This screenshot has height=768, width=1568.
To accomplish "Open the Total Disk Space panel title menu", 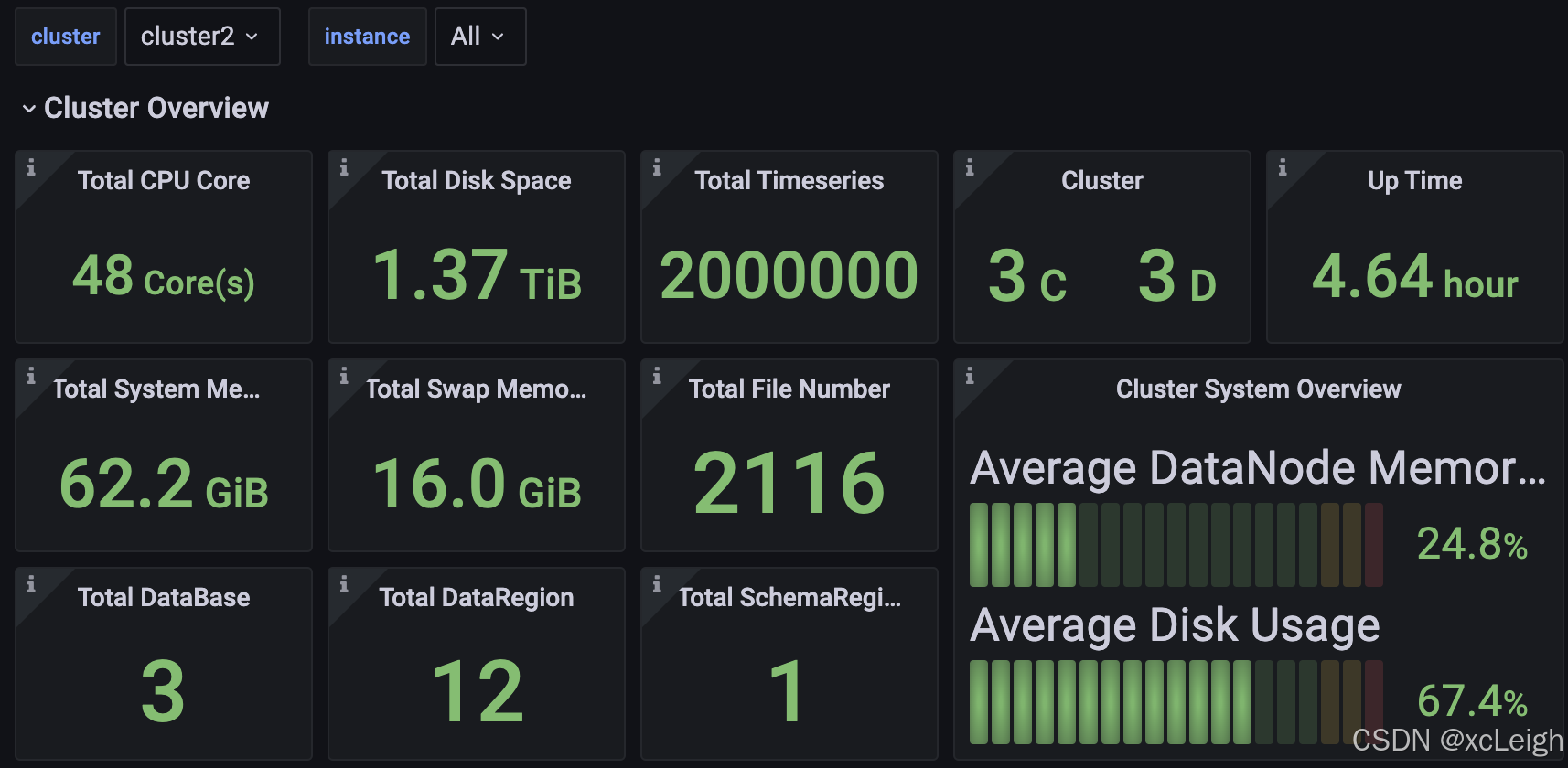I will click(x=477, y=181).
